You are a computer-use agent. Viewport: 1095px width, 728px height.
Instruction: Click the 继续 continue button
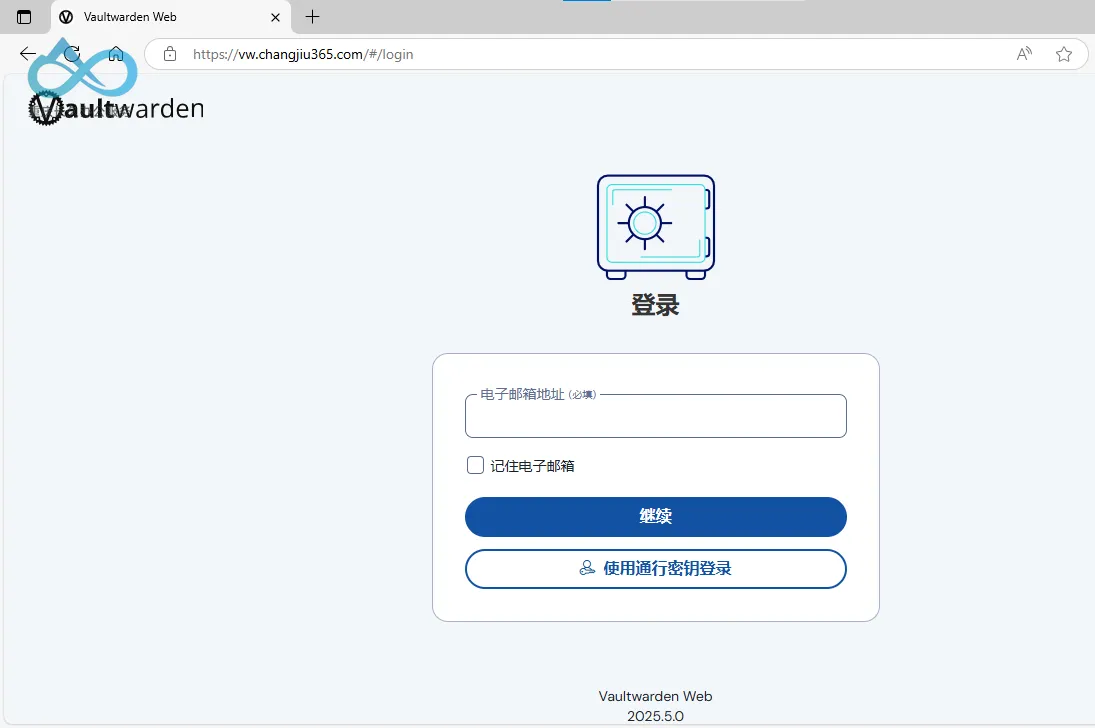pos(656,517)
